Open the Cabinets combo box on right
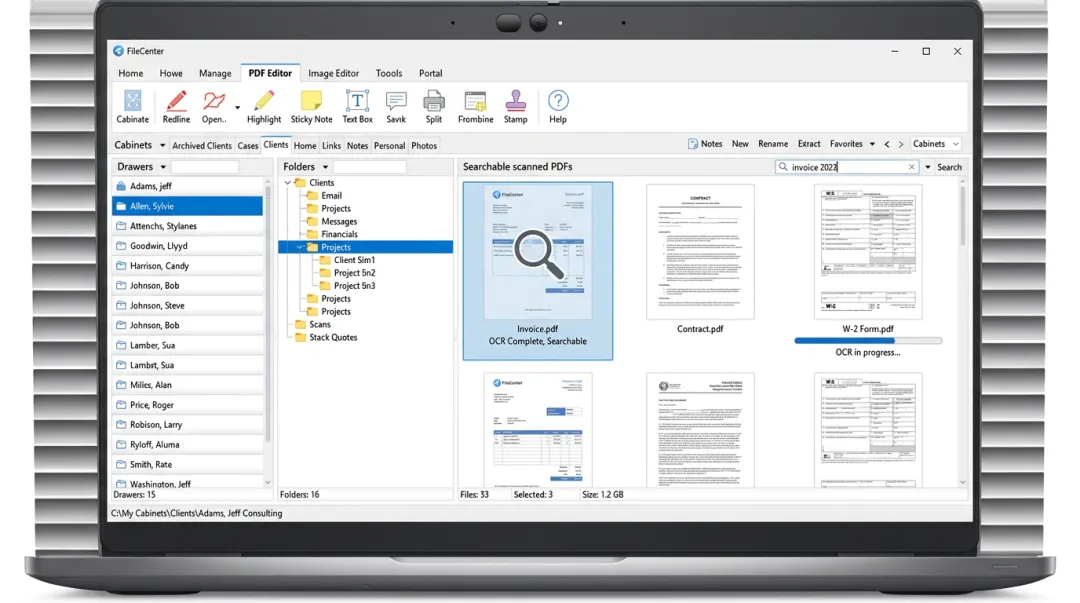The height and width of the screenshot is (603, 1080). pos(935,144)
